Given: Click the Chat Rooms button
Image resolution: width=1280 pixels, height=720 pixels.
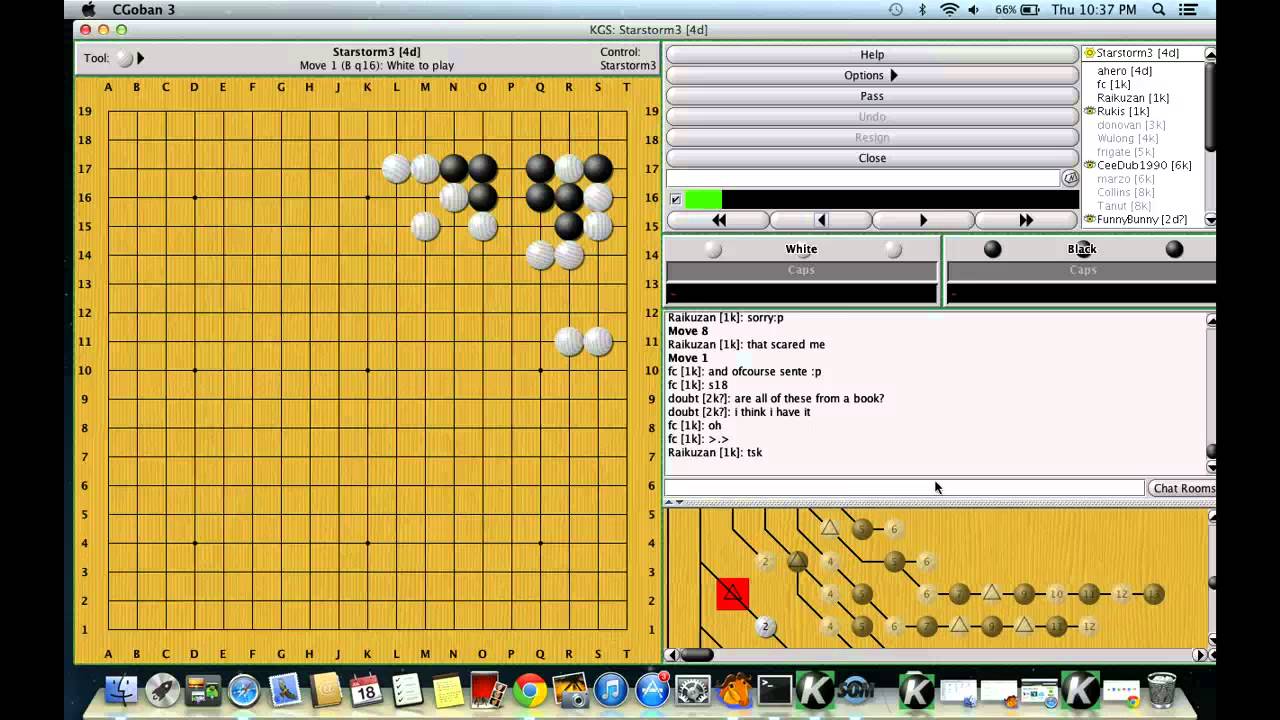Looking at the screenshot, I should [1182, 488].
